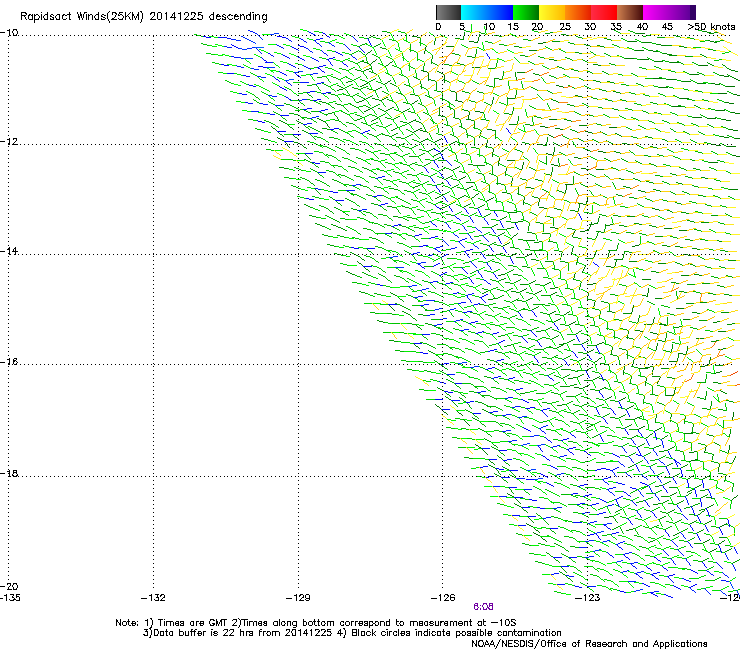Click the -10 latitude axis label
740x650 pixels.
(x=9, y=33)
